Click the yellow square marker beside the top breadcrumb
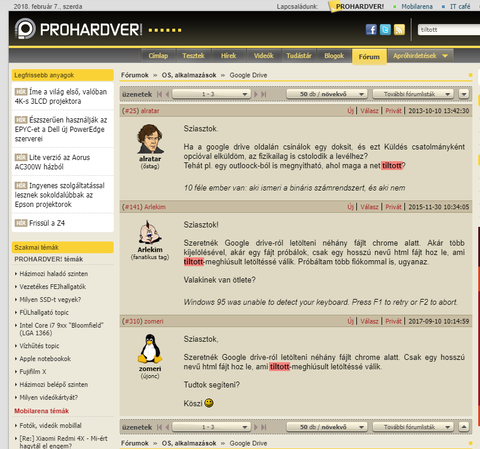Viewport: 480px width, 449px height. click(x=470, y=75)
